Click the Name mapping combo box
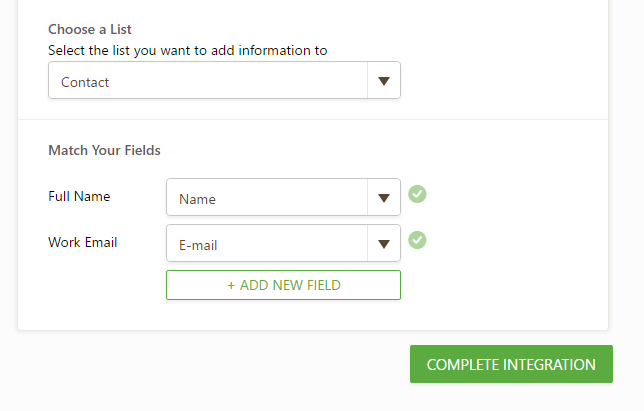The width and height of the screenshot is (644, 411). 267,198
